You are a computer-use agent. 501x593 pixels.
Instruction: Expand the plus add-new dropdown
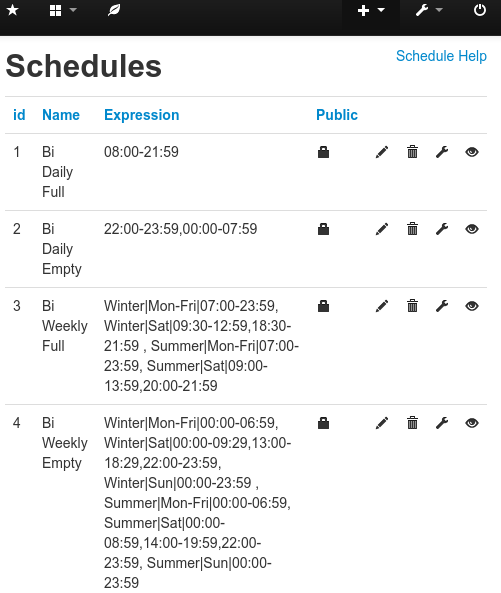point(371,10)
